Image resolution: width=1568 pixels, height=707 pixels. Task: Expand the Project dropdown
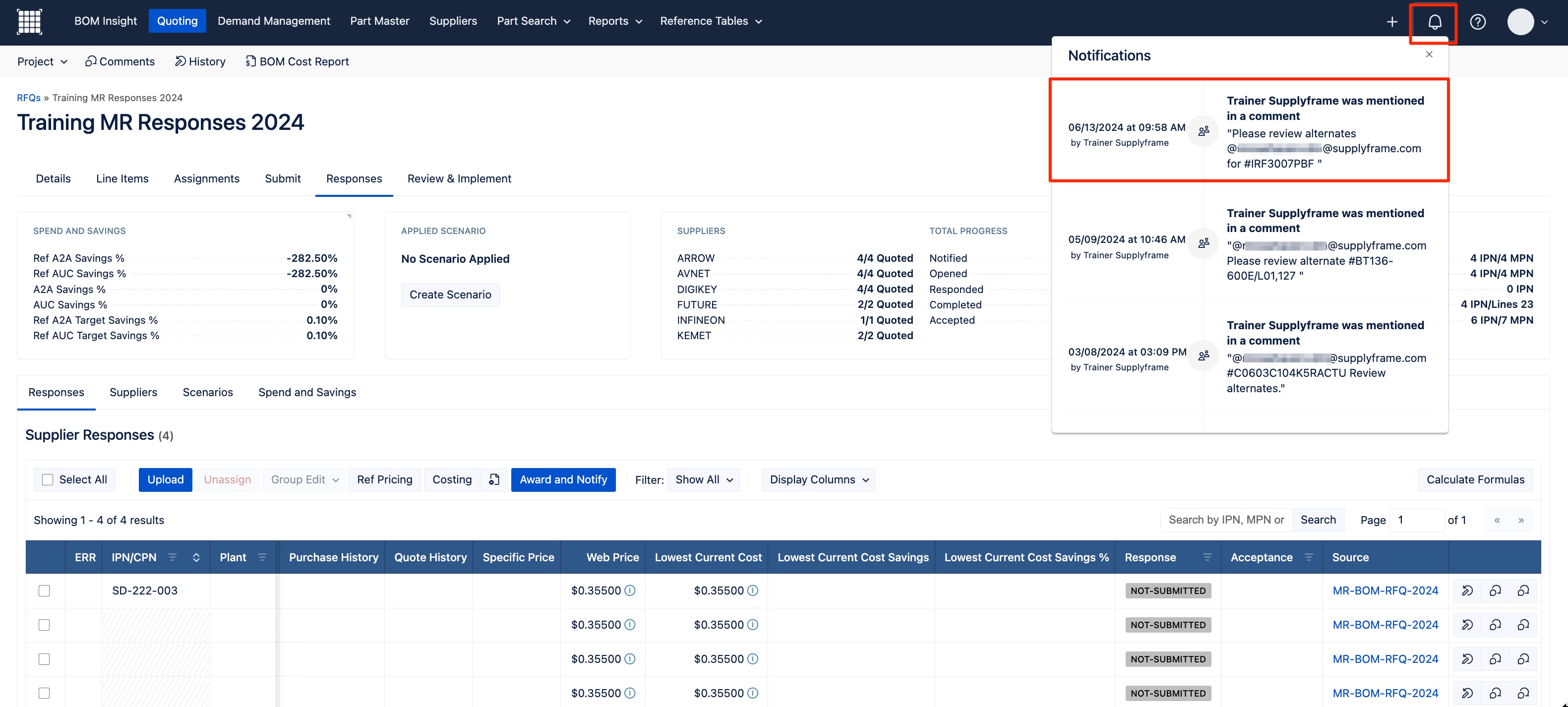[42, 61]
